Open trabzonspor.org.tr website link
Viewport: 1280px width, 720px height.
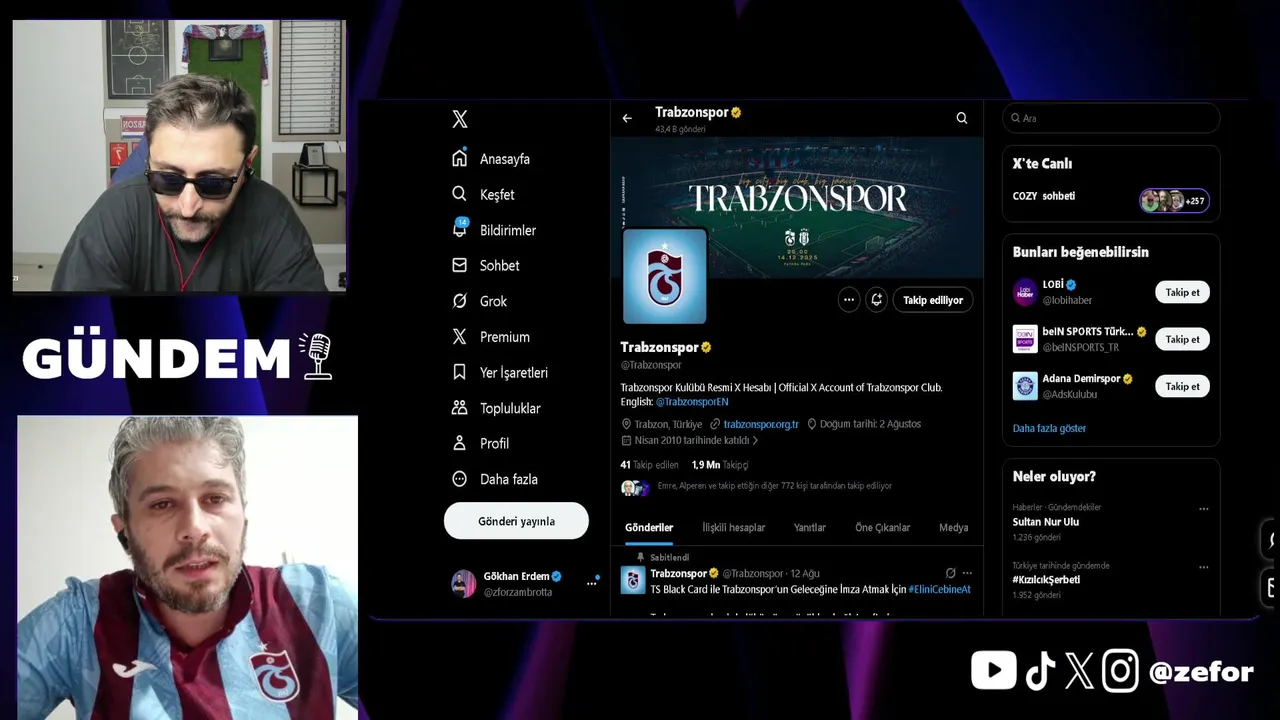click(761, 424)
